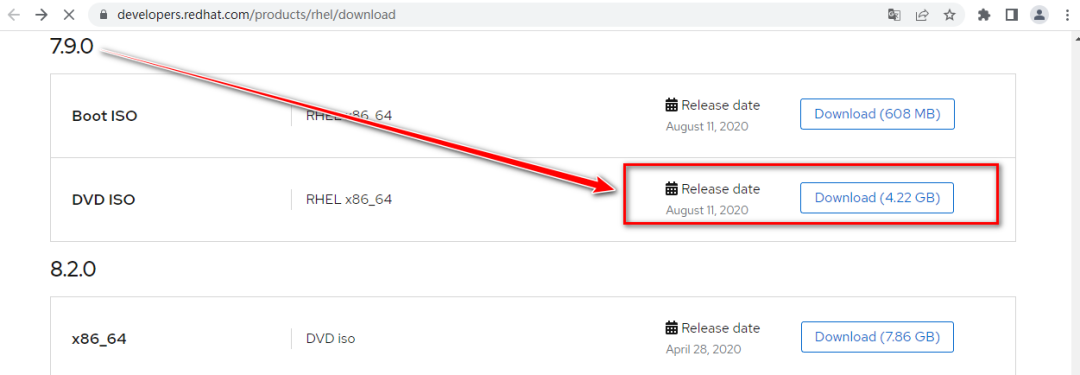The image size is (1080, 375).
Task: Open Chrome three-dot menu
Action: (1066, 14)
